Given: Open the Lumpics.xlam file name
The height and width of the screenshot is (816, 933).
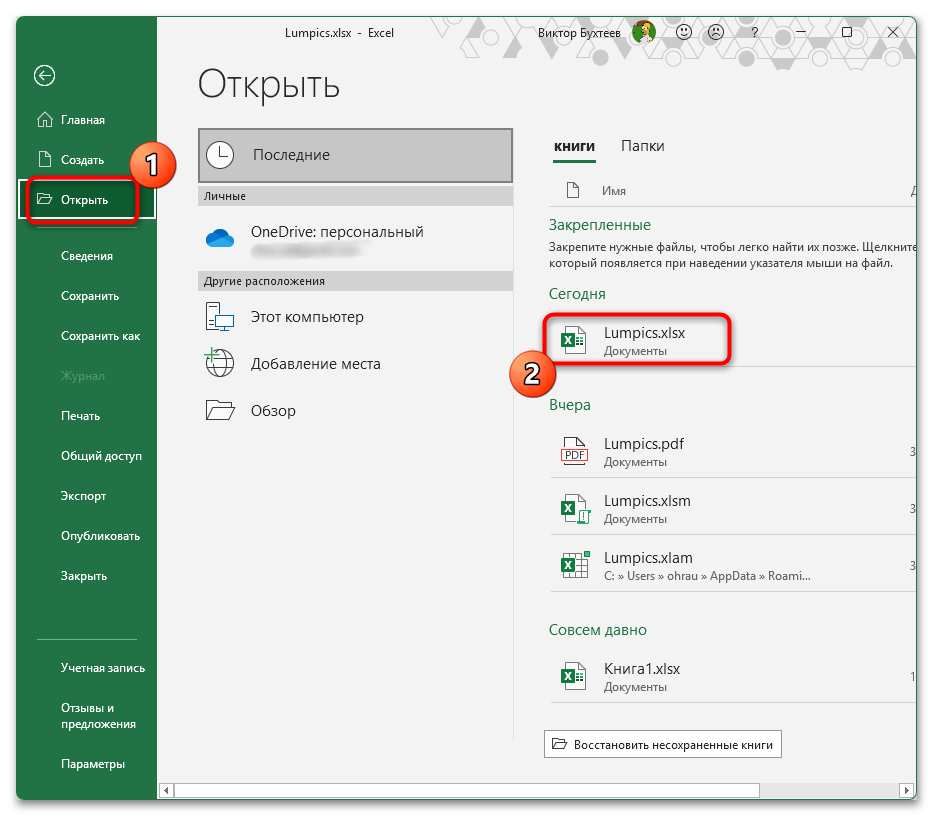Looking at the screenshot, I should 648,558.
